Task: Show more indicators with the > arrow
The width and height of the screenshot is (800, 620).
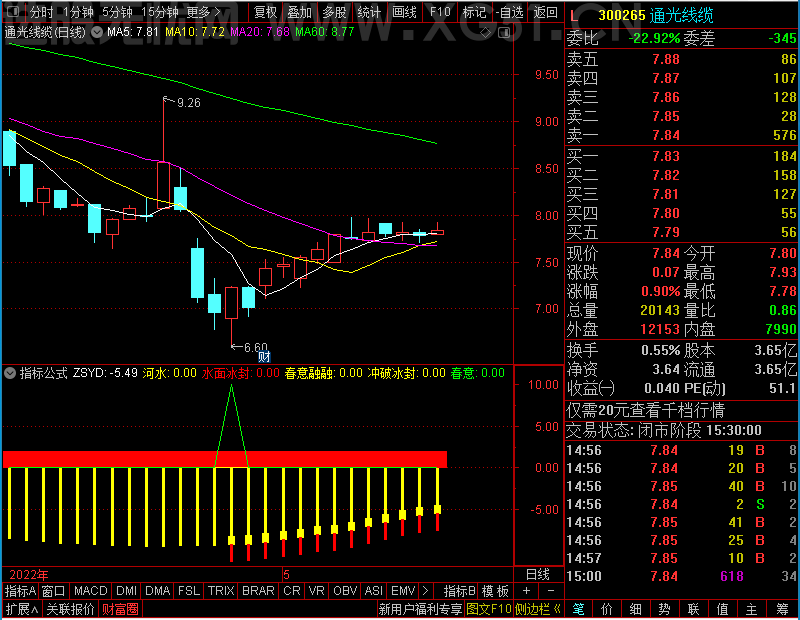Action: click(426, 591)
